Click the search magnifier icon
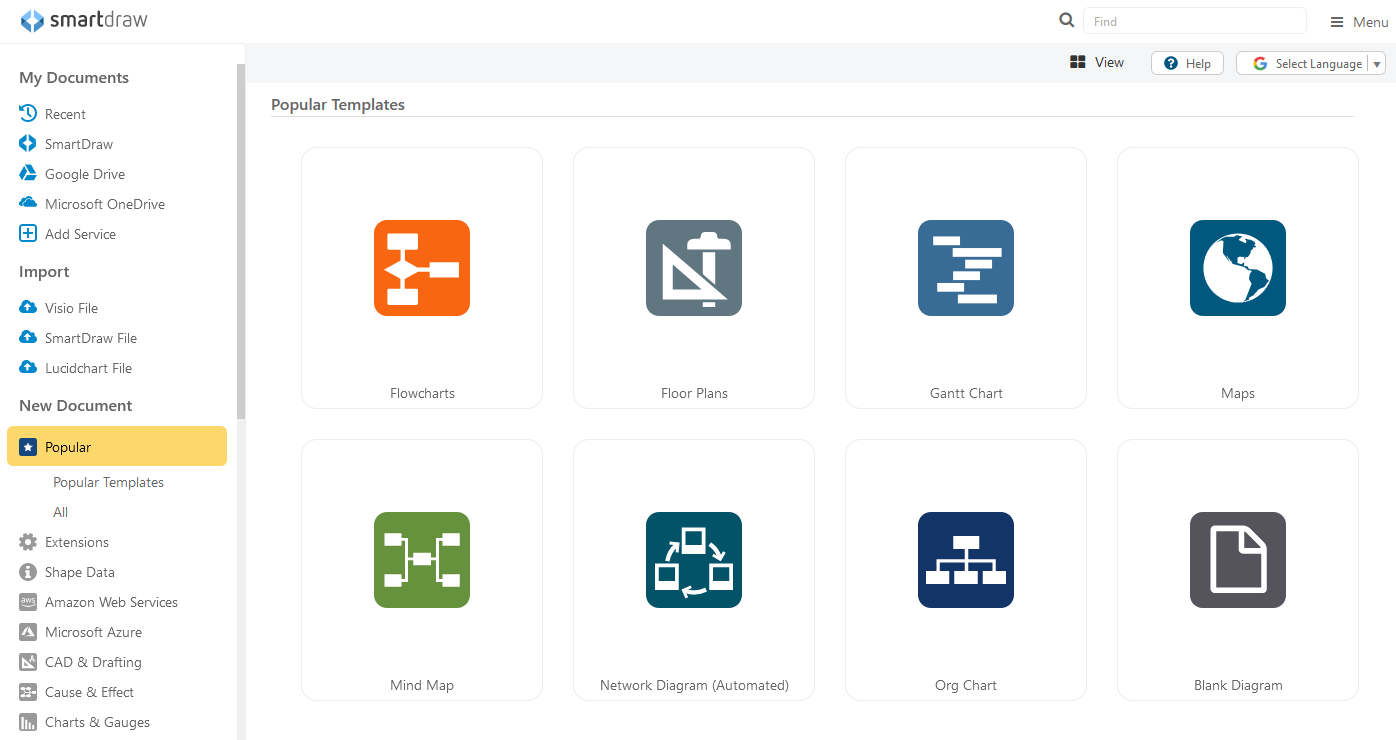This screenshot has height=740, width=1396. point(1067,21)
